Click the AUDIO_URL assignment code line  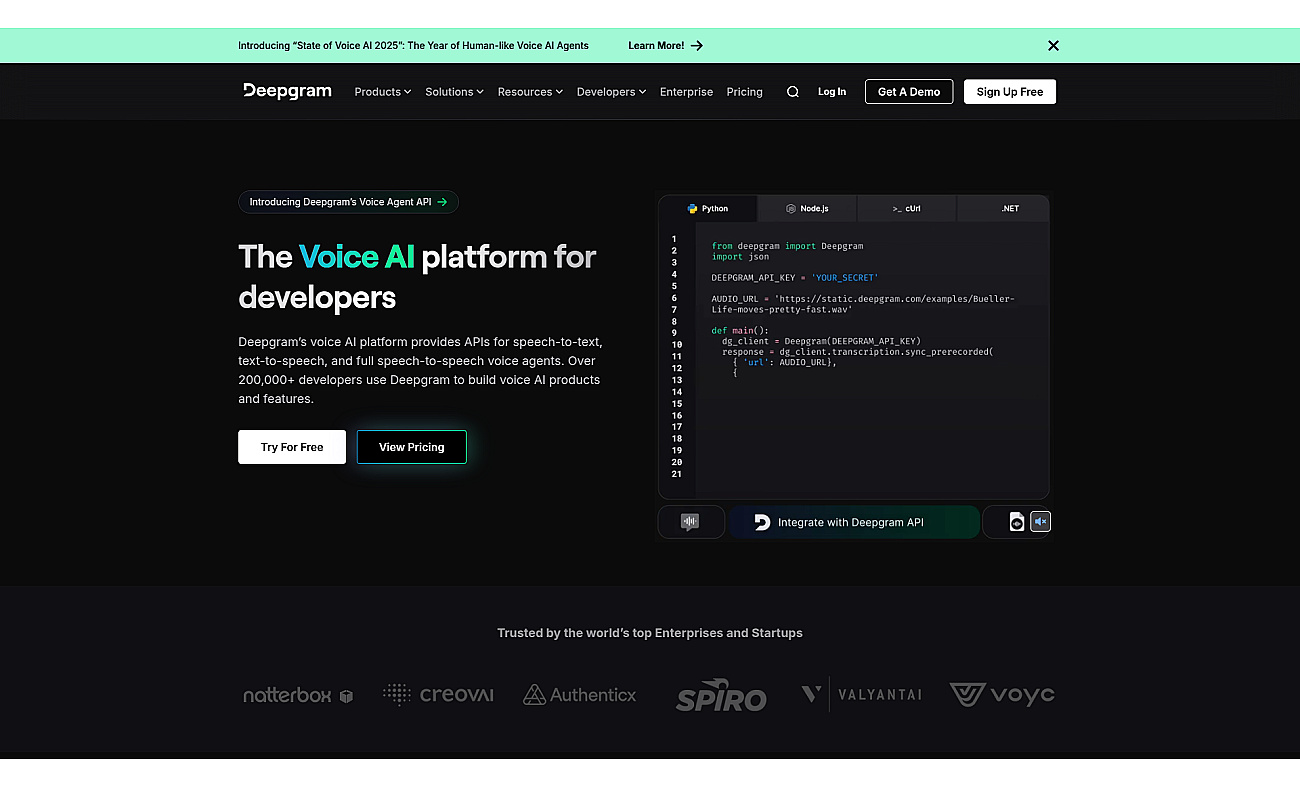863,304
